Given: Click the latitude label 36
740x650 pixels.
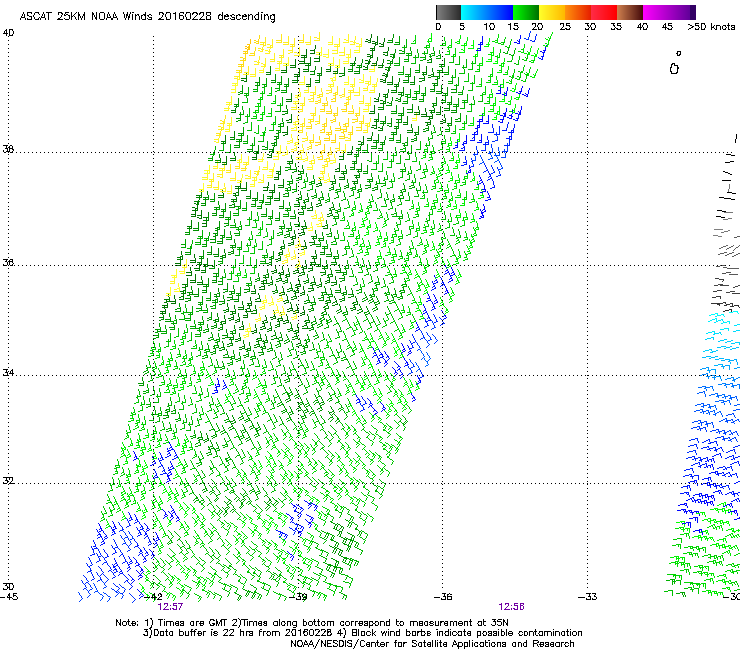Looking at the screenshot, I should [8, 262].
